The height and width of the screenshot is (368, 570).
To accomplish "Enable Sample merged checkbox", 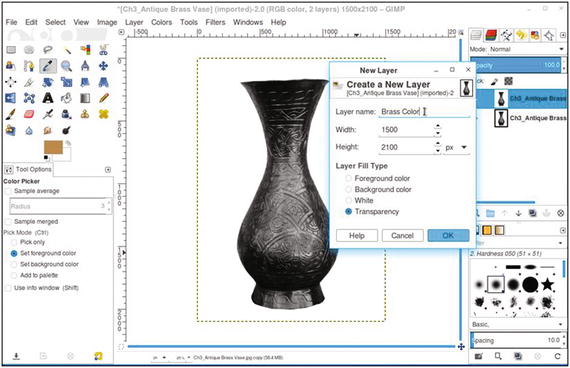I will pyautogui.click(x=8, y=222).
